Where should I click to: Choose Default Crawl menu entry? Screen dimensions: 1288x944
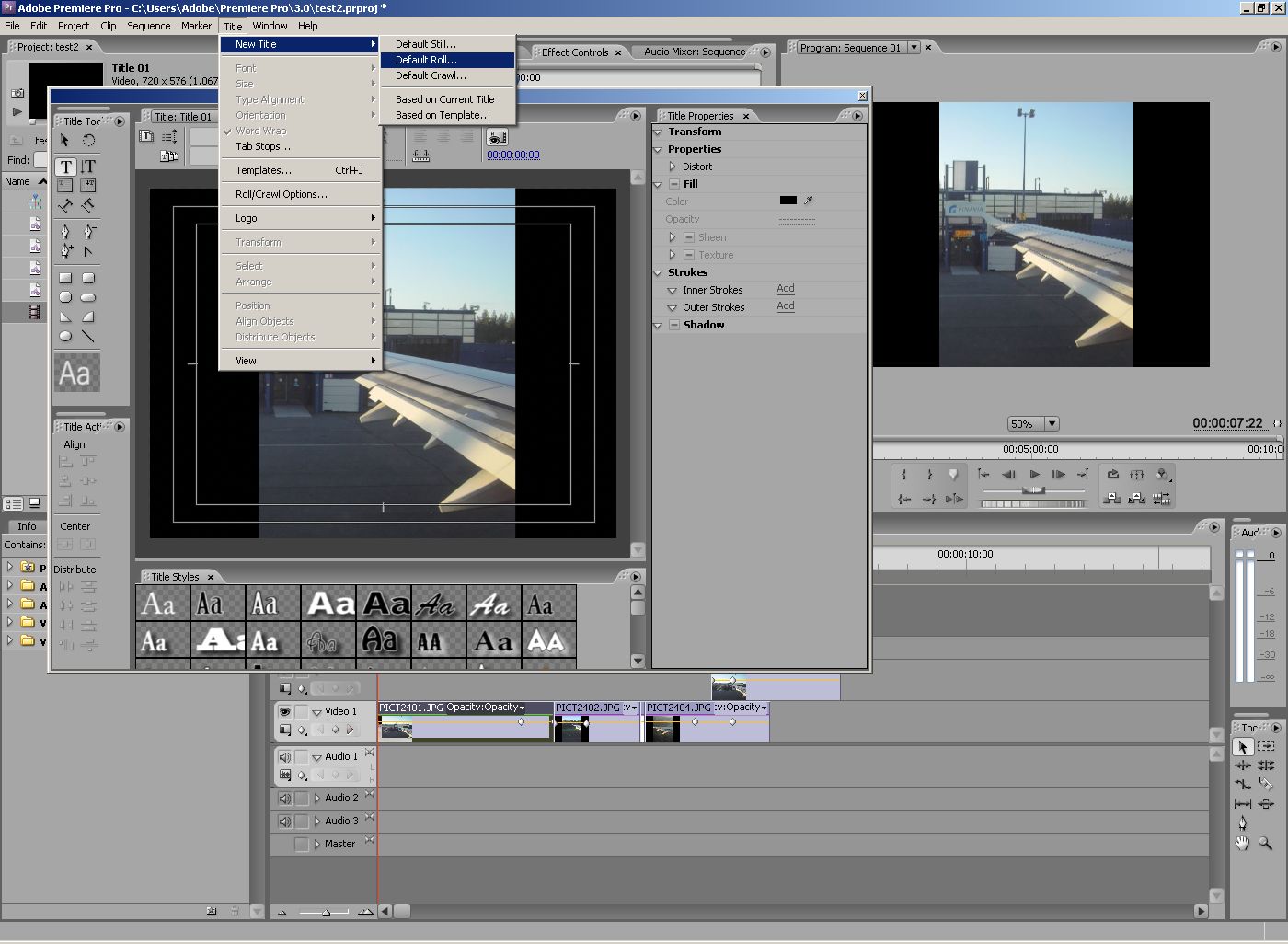(447, 75)
